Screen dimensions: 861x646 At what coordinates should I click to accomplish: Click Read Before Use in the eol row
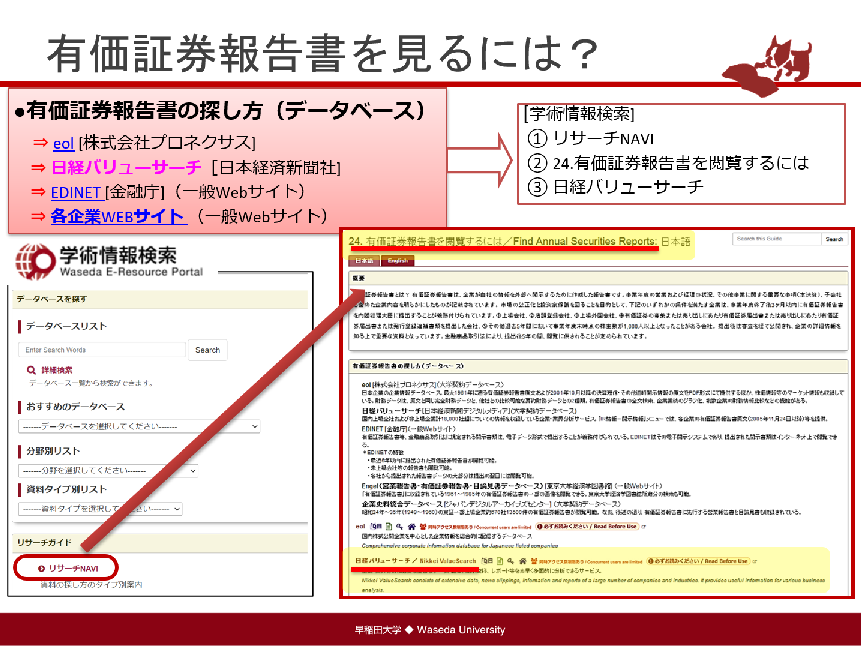(x=588, y=526)
